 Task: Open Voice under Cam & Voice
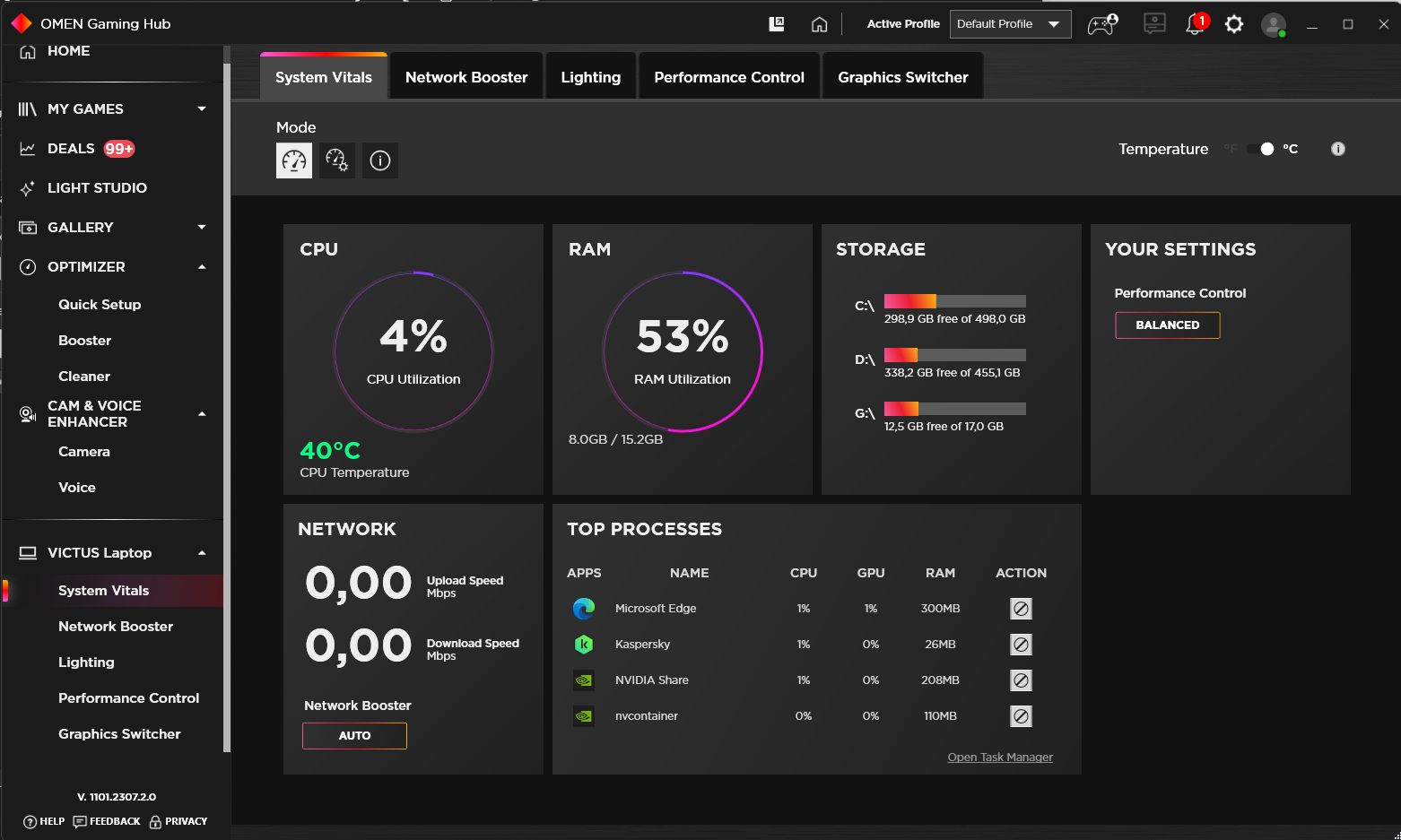point(77,488)
